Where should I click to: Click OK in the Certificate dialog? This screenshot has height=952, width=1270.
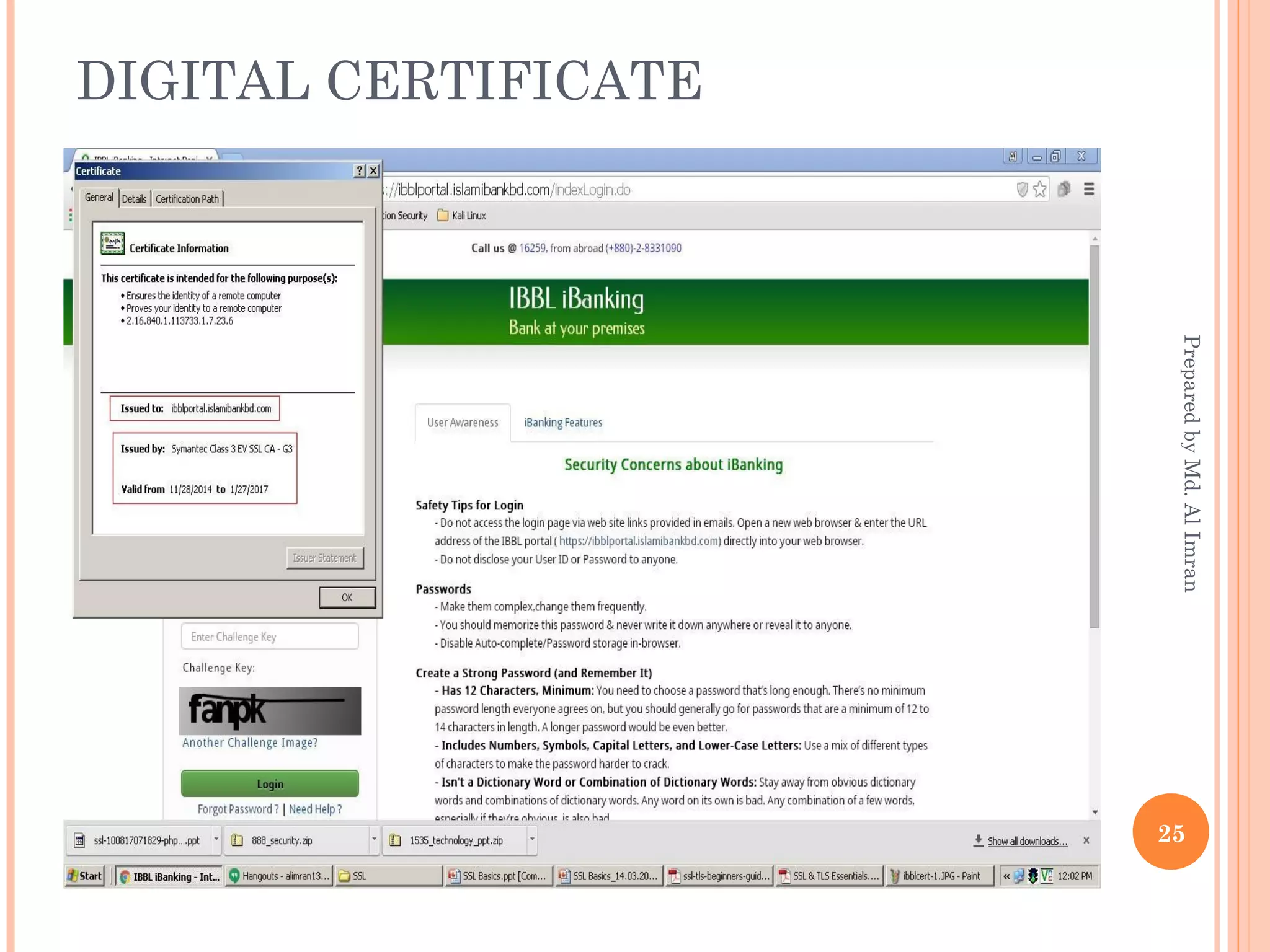click(x=347, y=597)
